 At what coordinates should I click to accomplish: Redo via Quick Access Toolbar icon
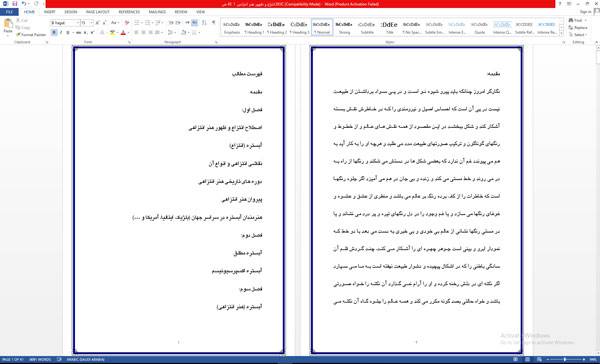(36, 4)
